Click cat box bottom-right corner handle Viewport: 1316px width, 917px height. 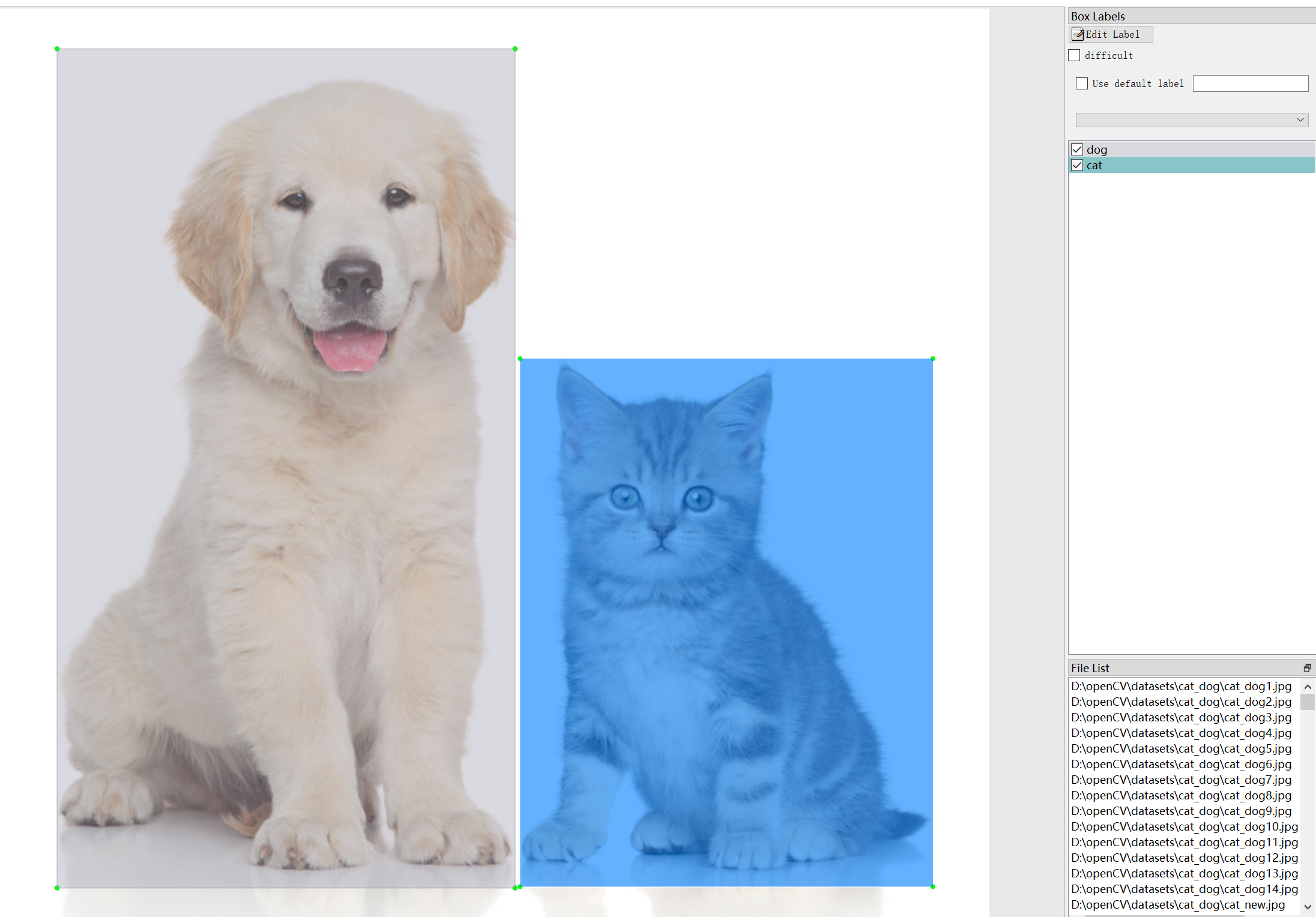click(x=933, y=886)
